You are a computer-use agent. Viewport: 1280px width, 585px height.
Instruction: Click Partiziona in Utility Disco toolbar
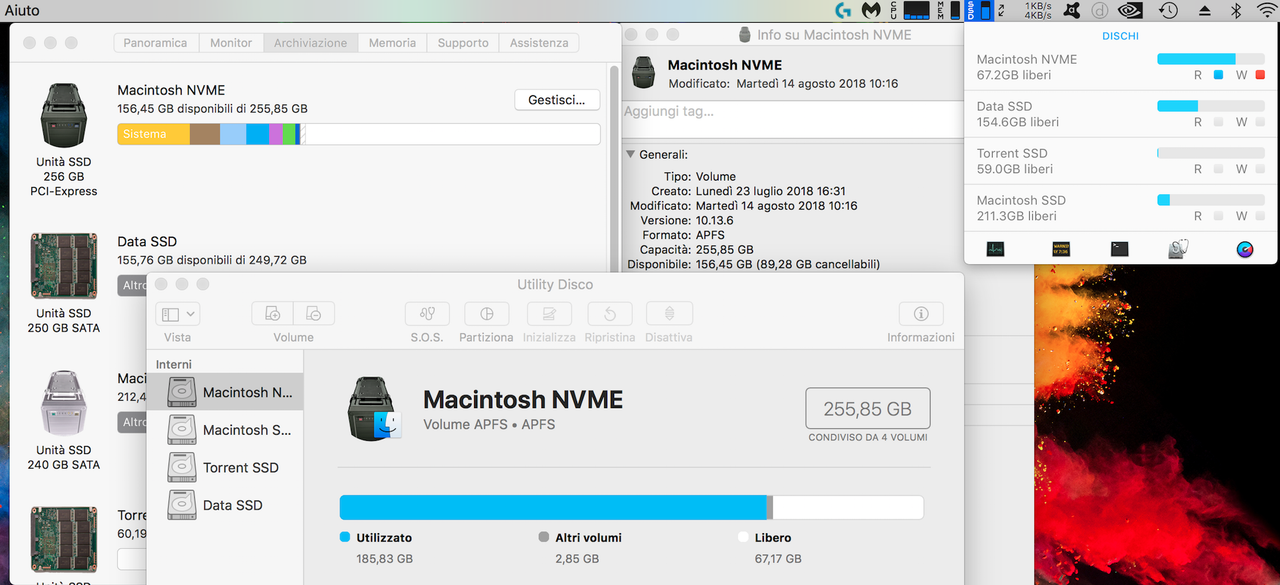(x=487, y=313)
